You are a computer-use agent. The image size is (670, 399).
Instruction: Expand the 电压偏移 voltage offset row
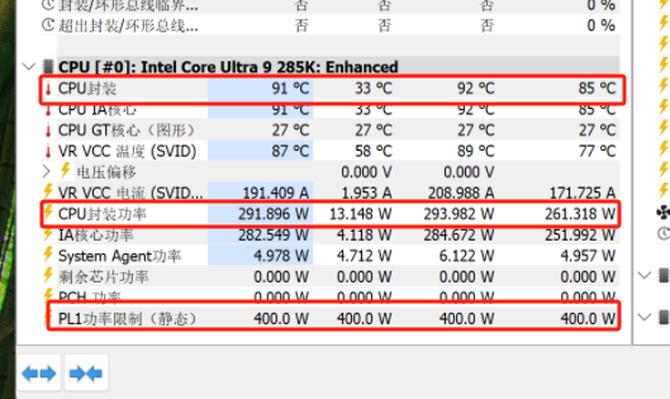click(46, 172)
